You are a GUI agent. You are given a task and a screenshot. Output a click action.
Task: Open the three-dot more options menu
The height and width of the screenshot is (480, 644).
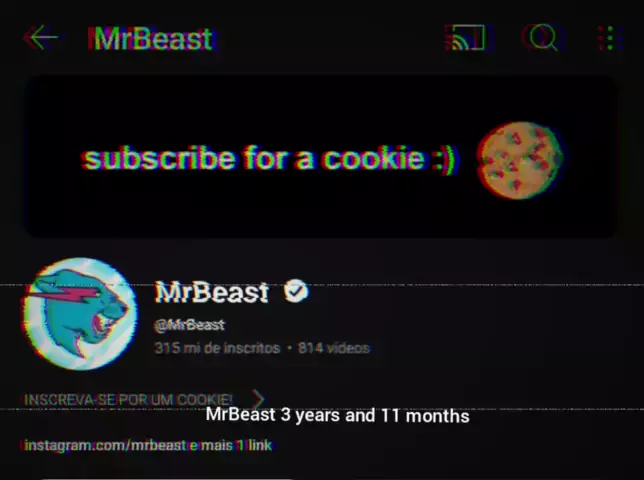610,38
